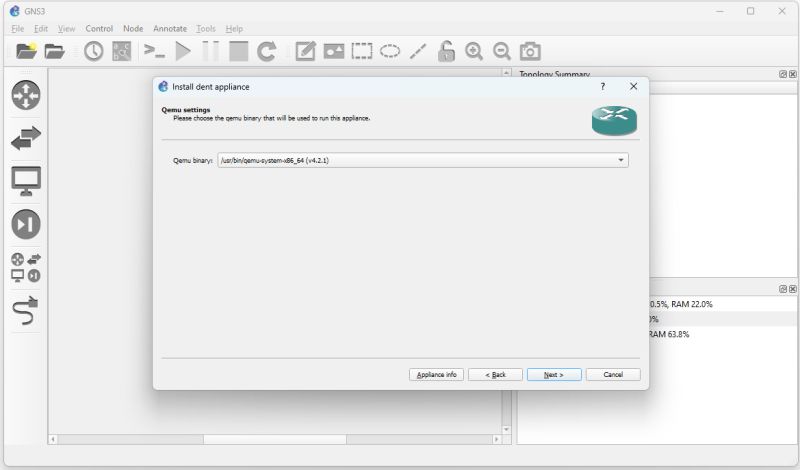Stop all nodes square icon
This screenshot has width=800, height=470.
tap(238, 51)
